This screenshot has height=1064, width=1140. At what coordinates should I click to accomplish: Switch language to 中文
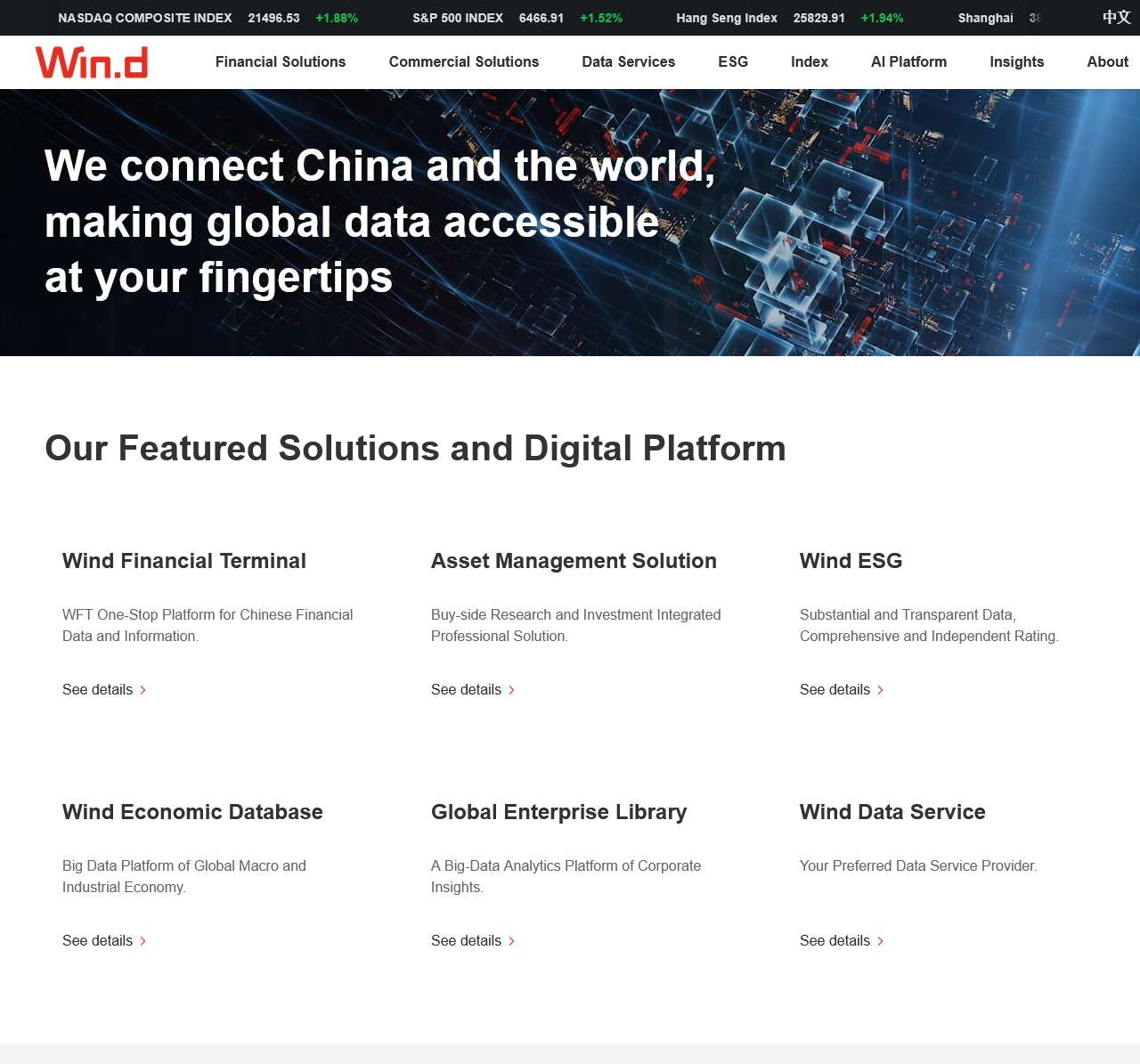click(x=1116, y=18)
